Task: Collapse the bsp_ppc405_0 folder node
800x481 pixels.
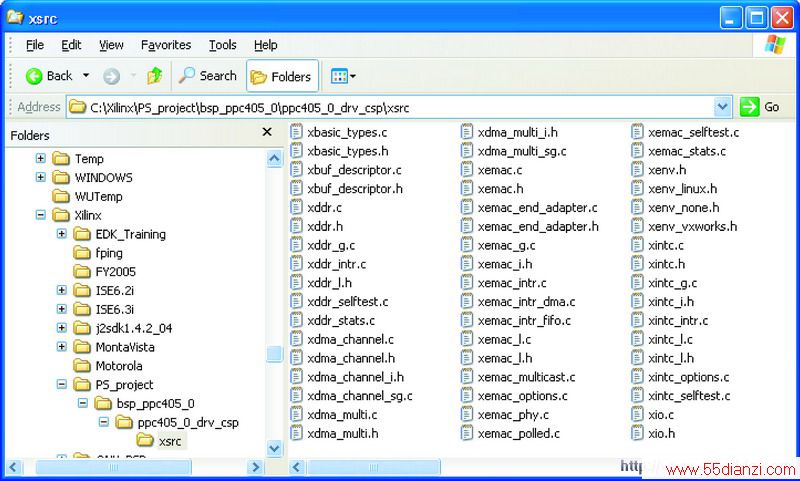Action: (82, 403)
